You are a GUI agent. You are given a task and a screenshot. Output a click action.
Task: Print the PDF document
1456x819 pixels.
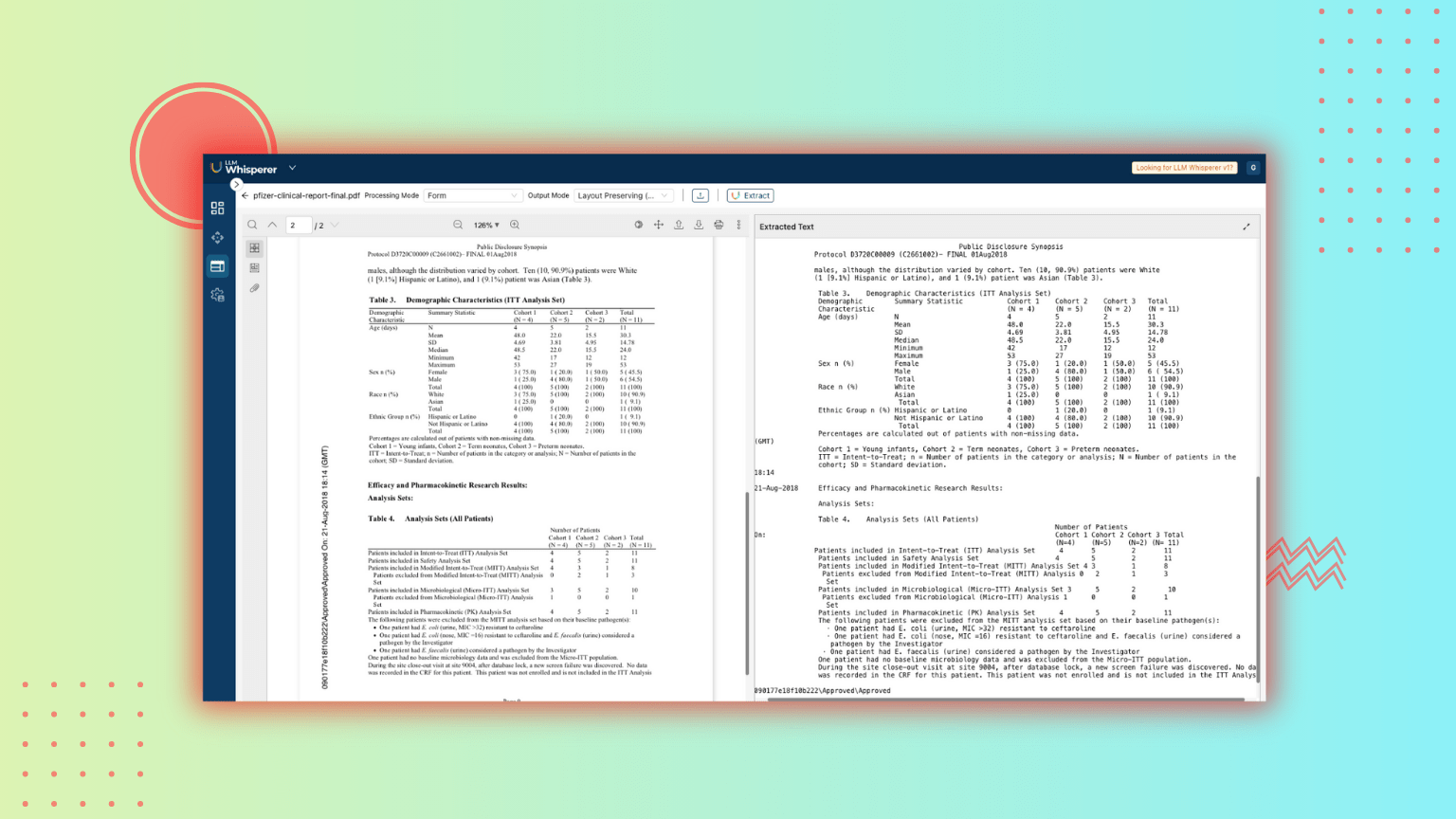click(x=719, y=225)
